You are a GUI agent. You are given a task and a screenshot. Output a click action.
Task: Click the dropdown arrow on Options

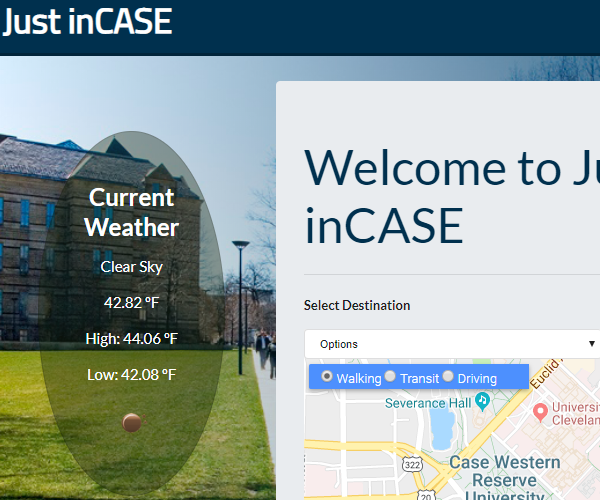tap(591, 344)
